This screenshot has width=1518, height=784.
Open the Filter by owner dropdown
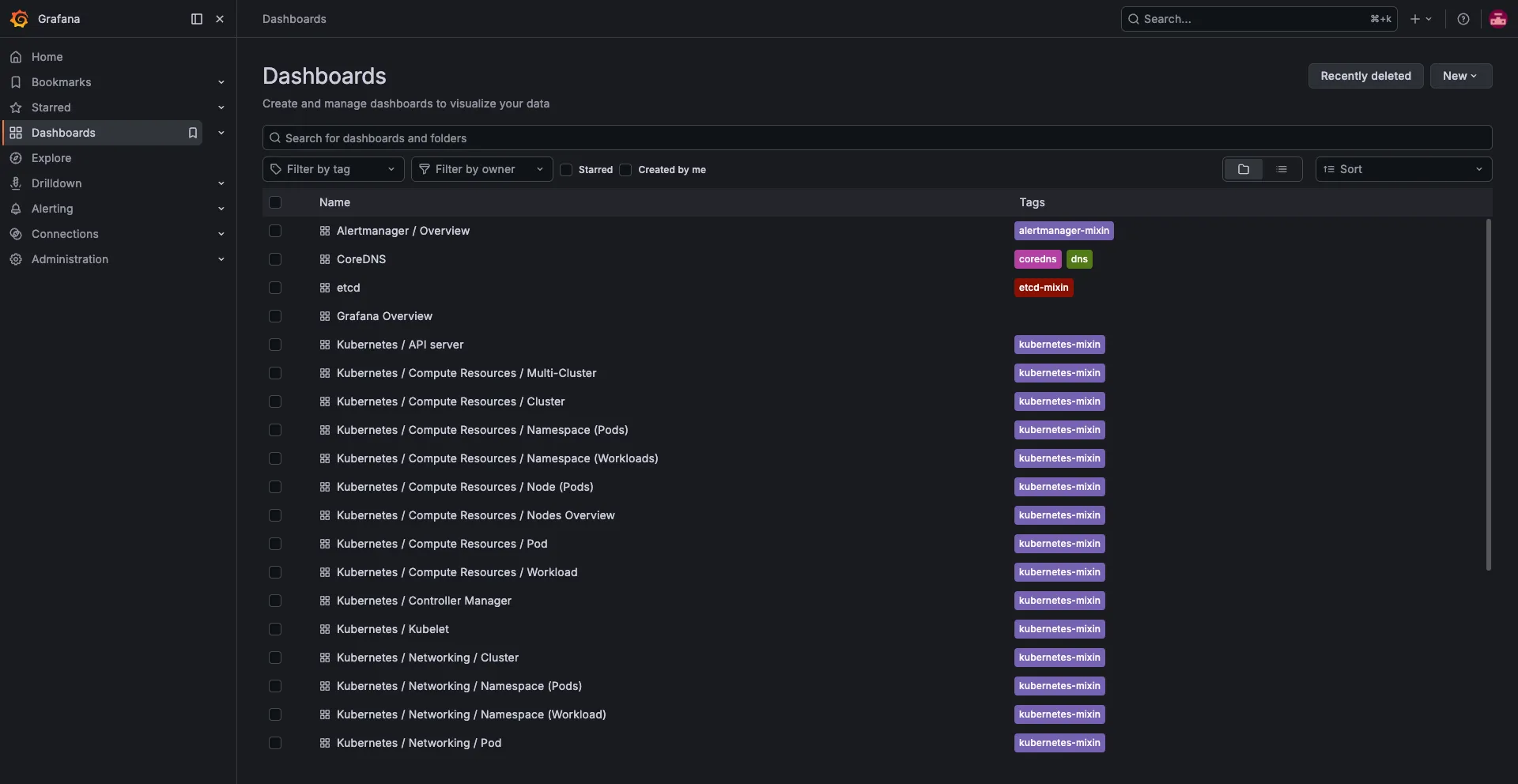pyautogui.click(x=481, y=169)
